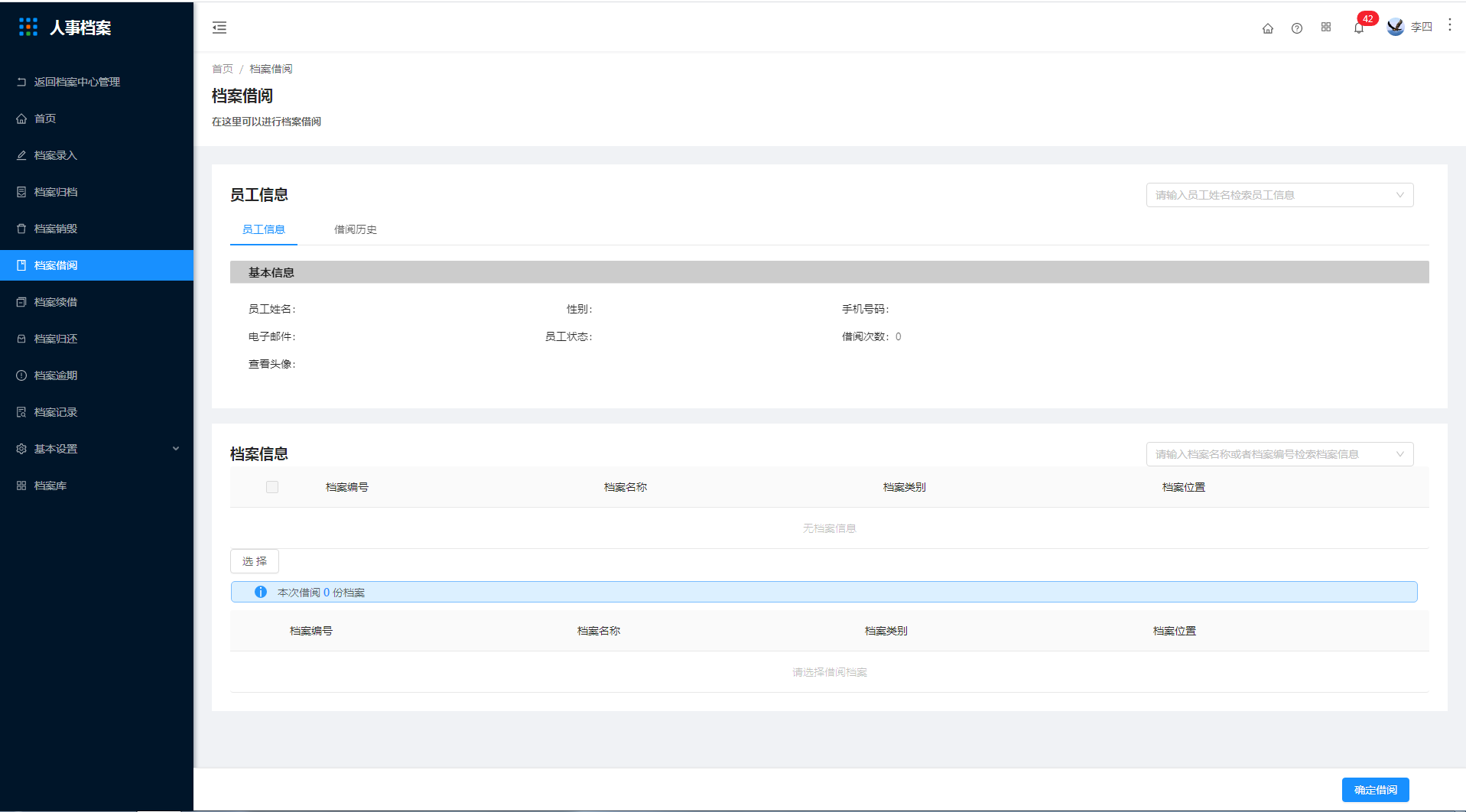The height and width of the screenshot is (812, 1466).
Task: Click the 基本信息 section header bar
Action: coord(829,272)
